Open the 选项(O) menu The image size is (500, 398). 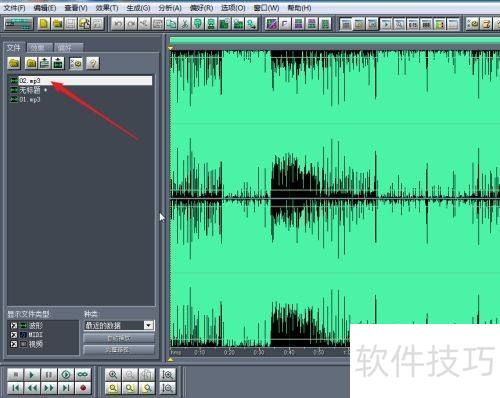tap(233, 8)
